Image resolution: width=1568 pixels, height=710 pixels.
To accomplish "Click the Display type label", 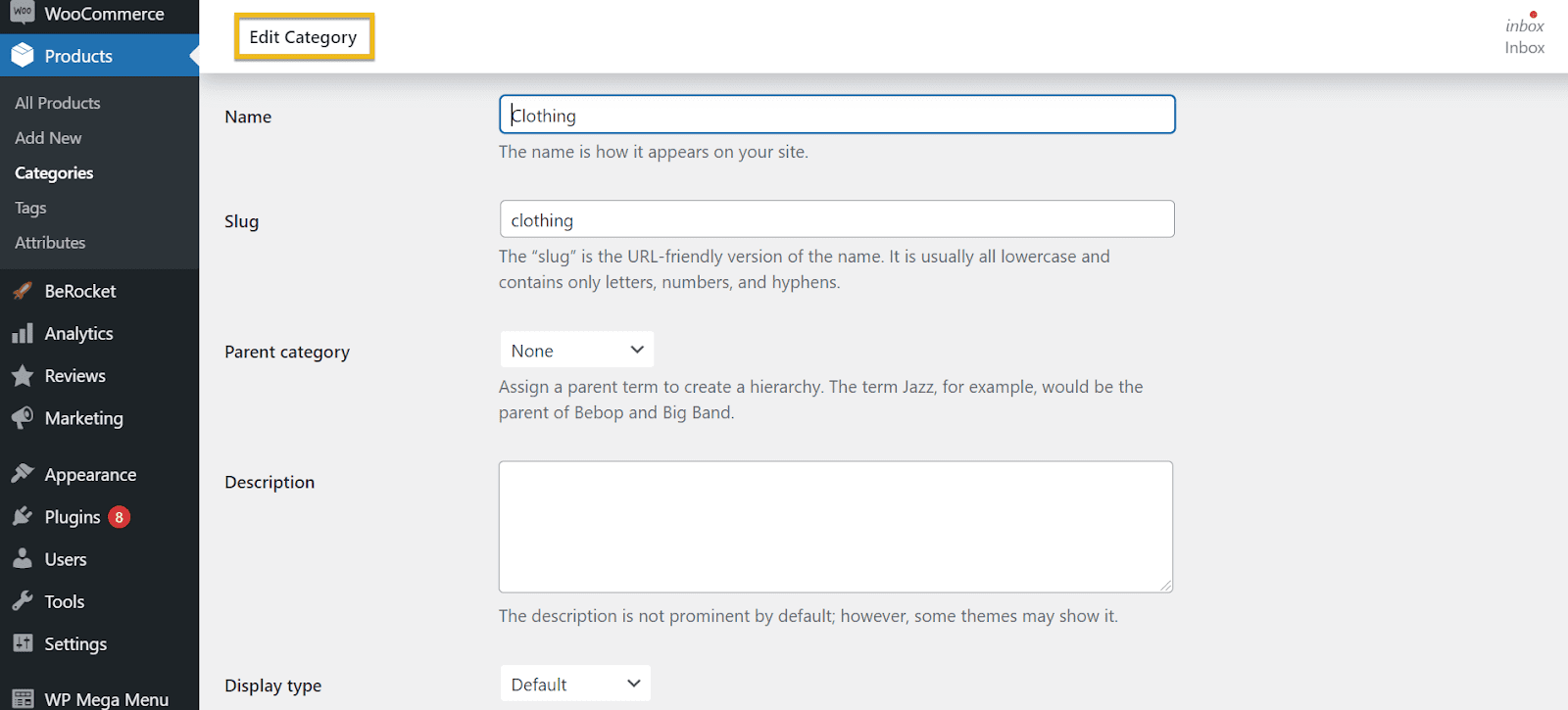I will point(273,686).
